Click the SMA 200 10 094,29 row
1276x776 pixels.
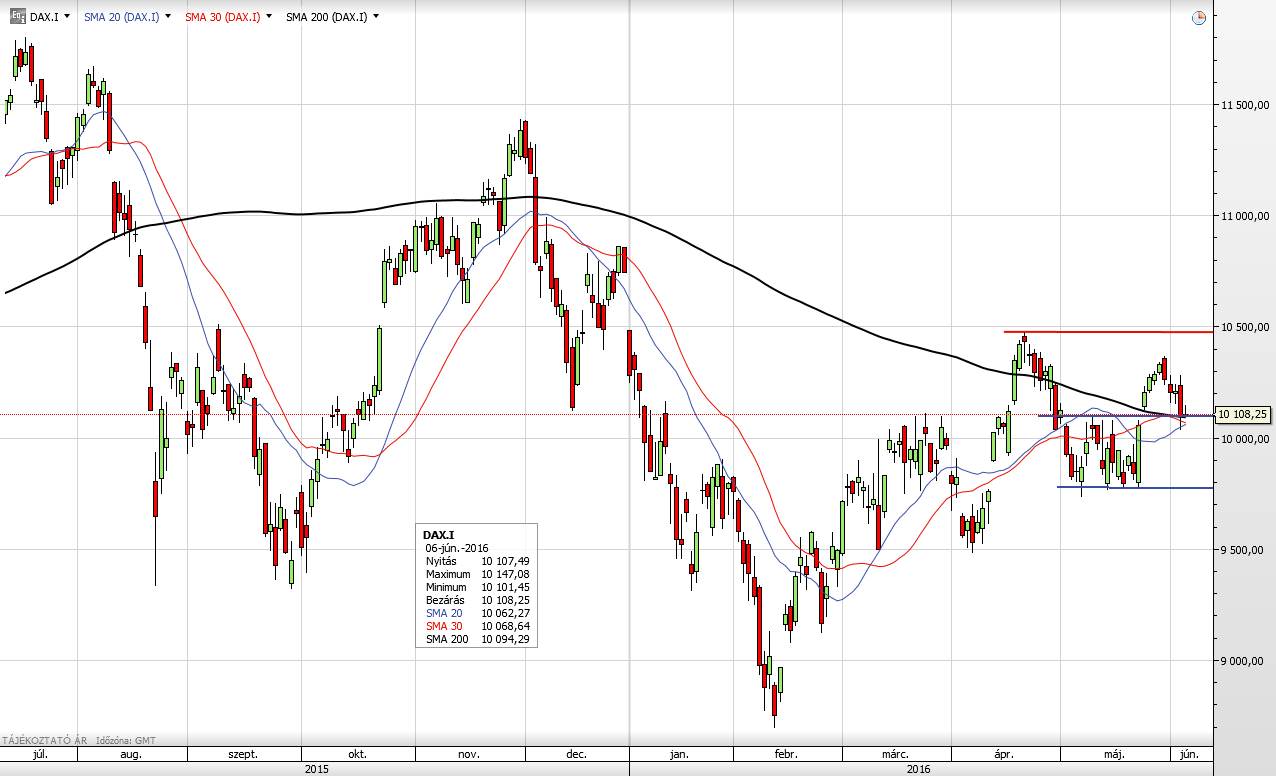click(477, 639)
